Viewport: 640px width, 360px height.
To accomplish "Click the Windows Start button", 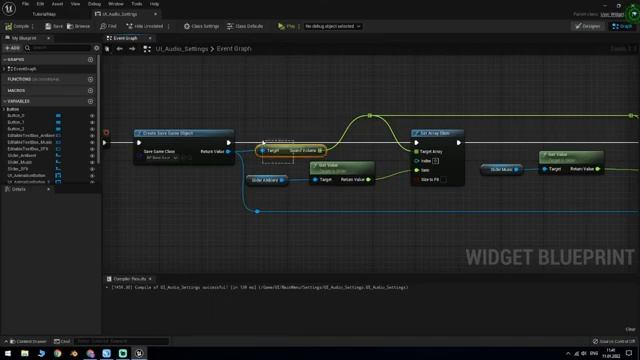I will (8, 353).
